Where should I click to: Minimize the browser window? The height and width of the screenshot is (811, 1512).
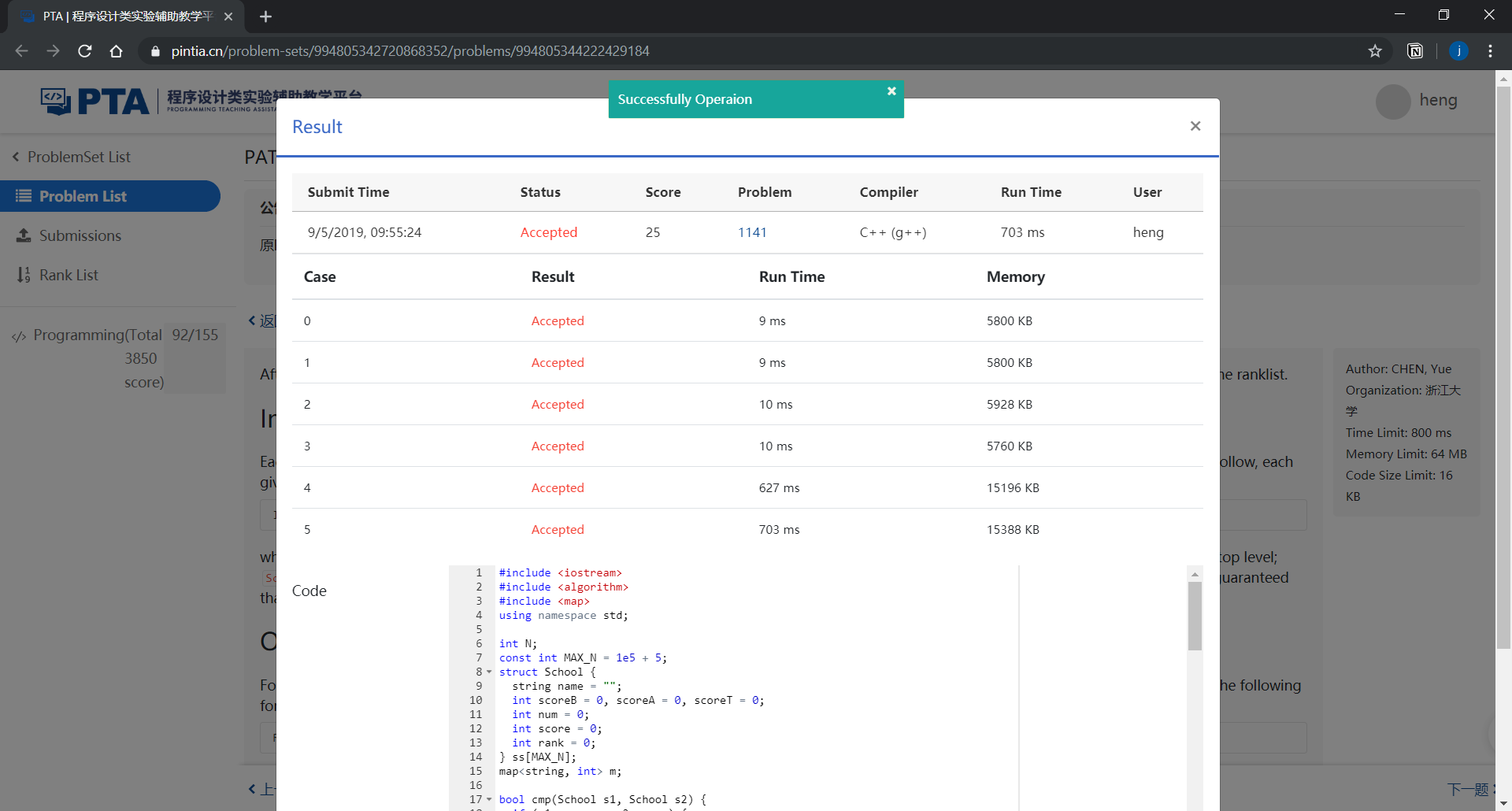click(x=1399, y=15)
